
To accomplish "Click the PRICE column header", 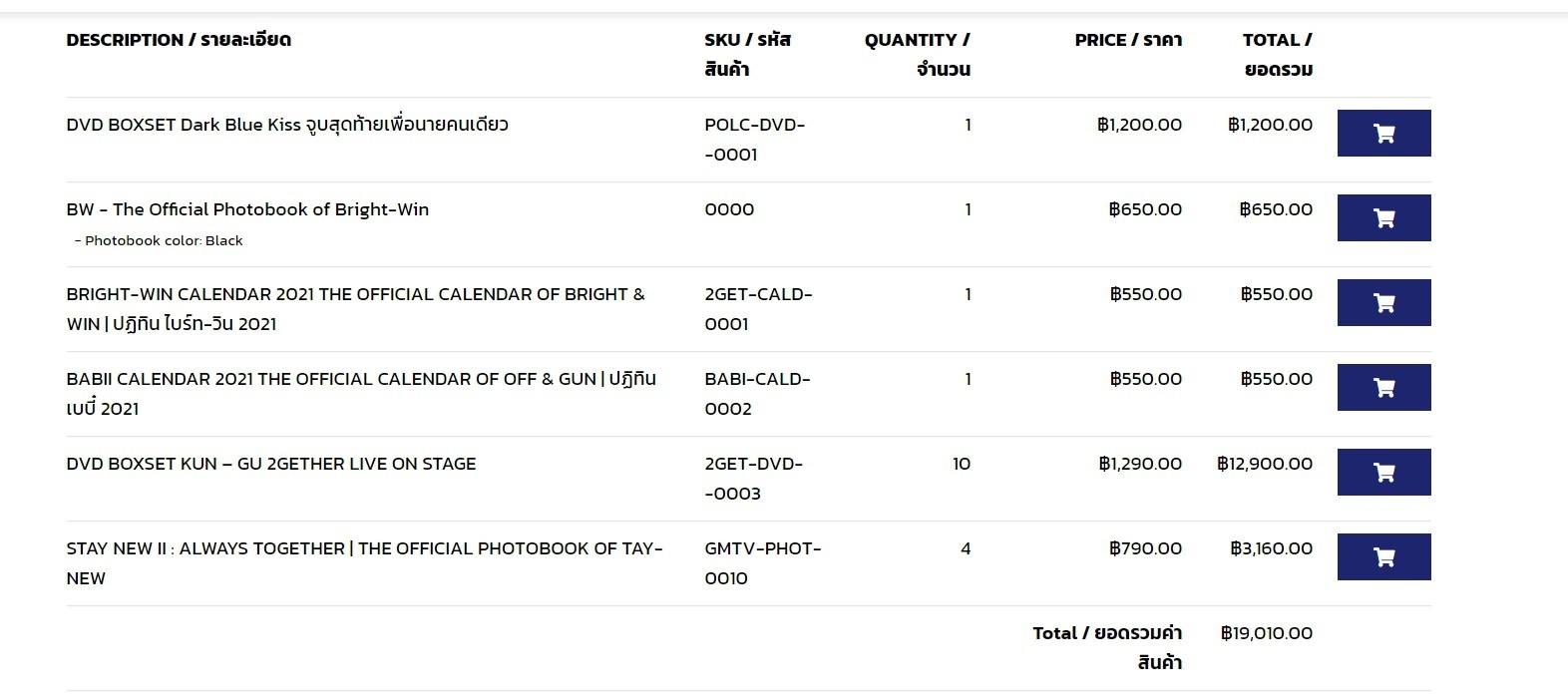I will point(1128,40).
